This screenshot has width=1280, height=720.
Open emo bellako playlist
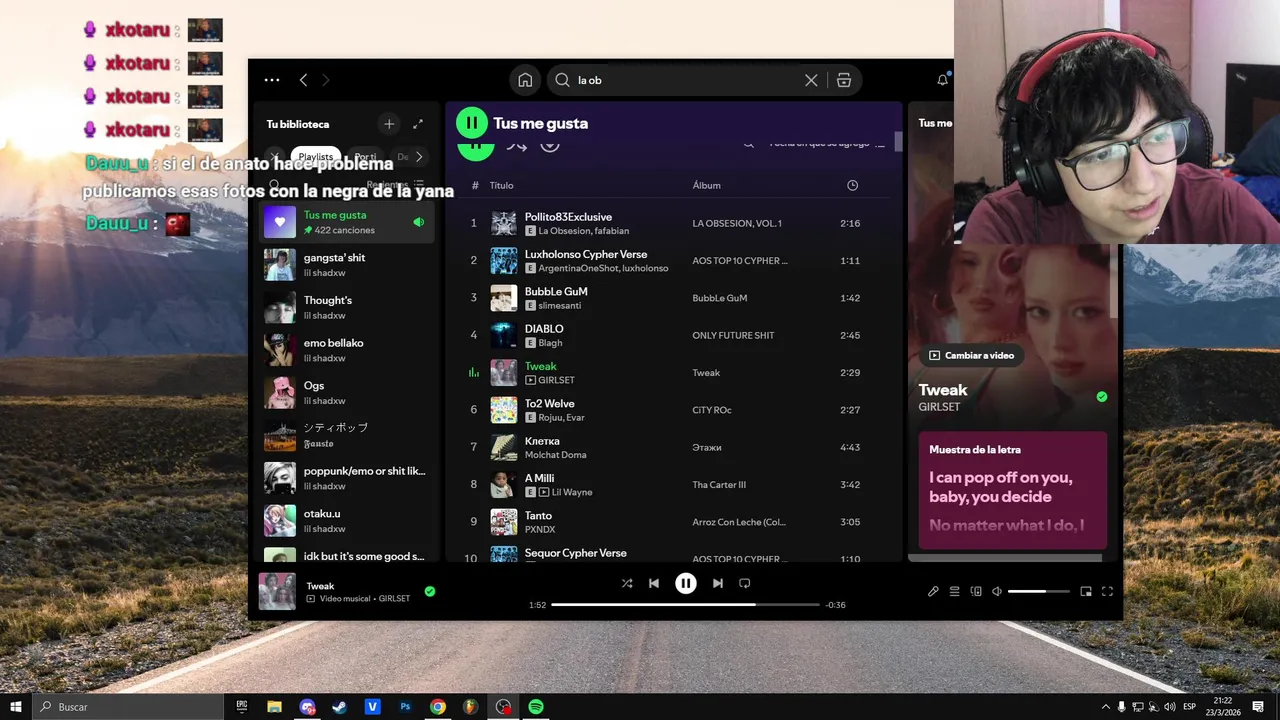pos(347,350)
